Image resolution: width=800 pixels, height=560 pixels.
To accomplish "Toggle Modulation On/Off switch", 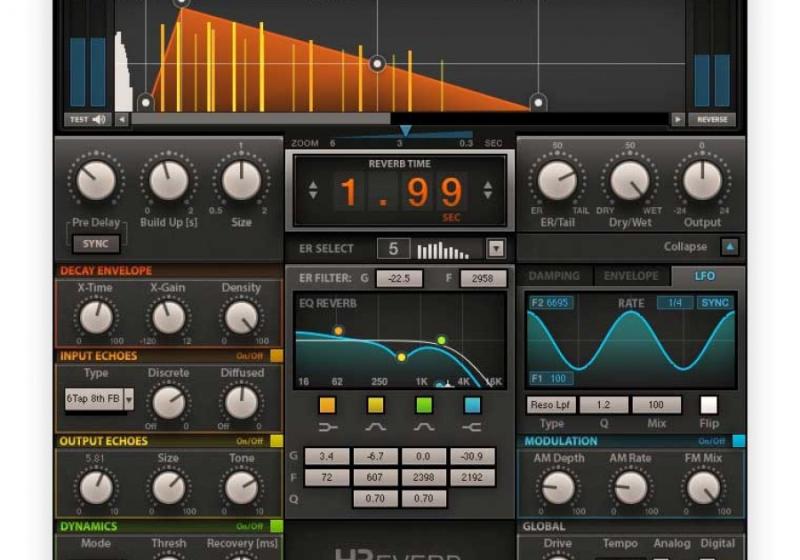I will click(738, 441).
